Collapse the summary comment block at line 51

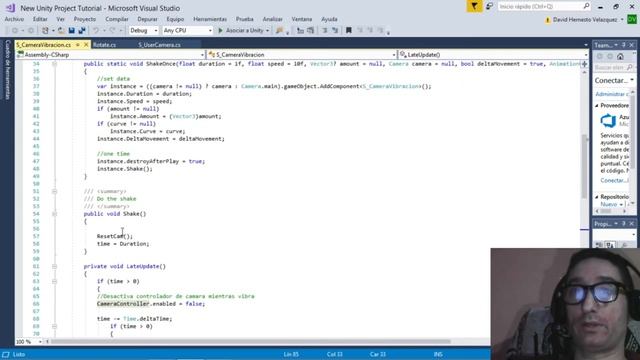coord(54,191)
